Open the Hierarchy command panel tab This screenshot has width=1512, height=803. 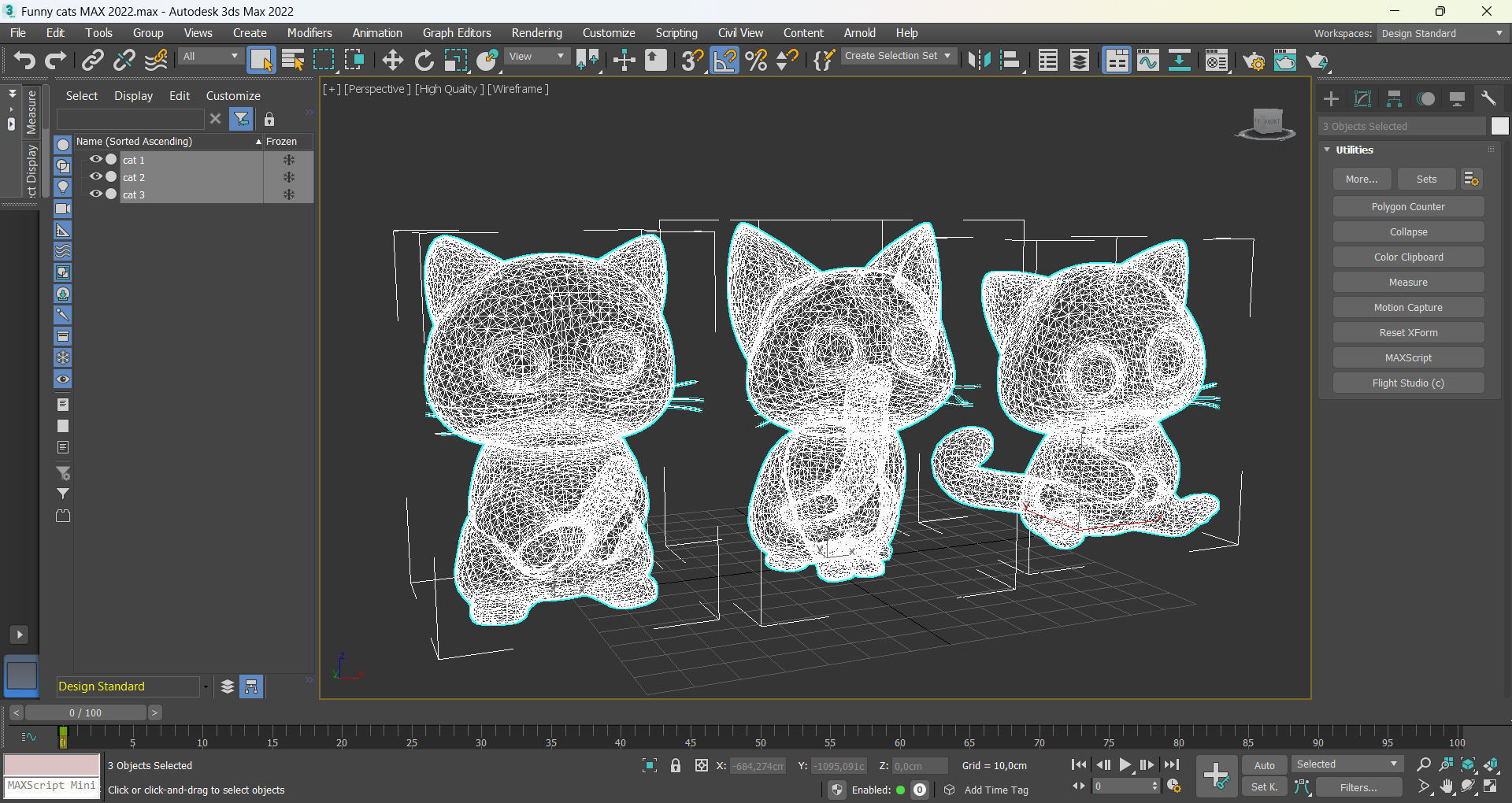[1394, 98]
